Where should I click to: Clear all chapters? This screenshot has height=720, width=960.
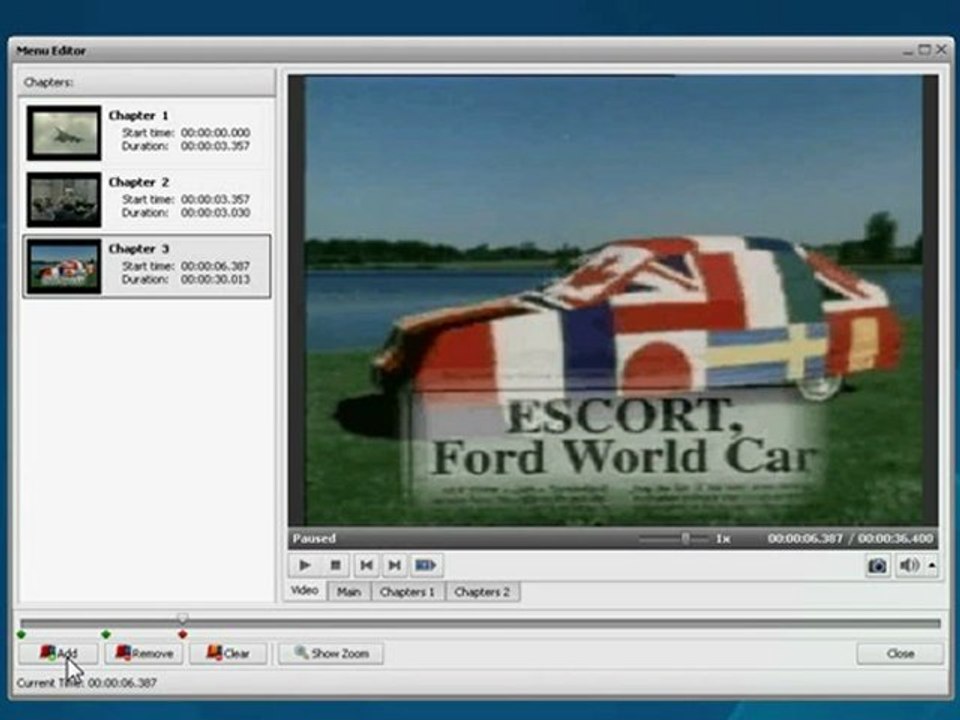click(x=228, y=653)
